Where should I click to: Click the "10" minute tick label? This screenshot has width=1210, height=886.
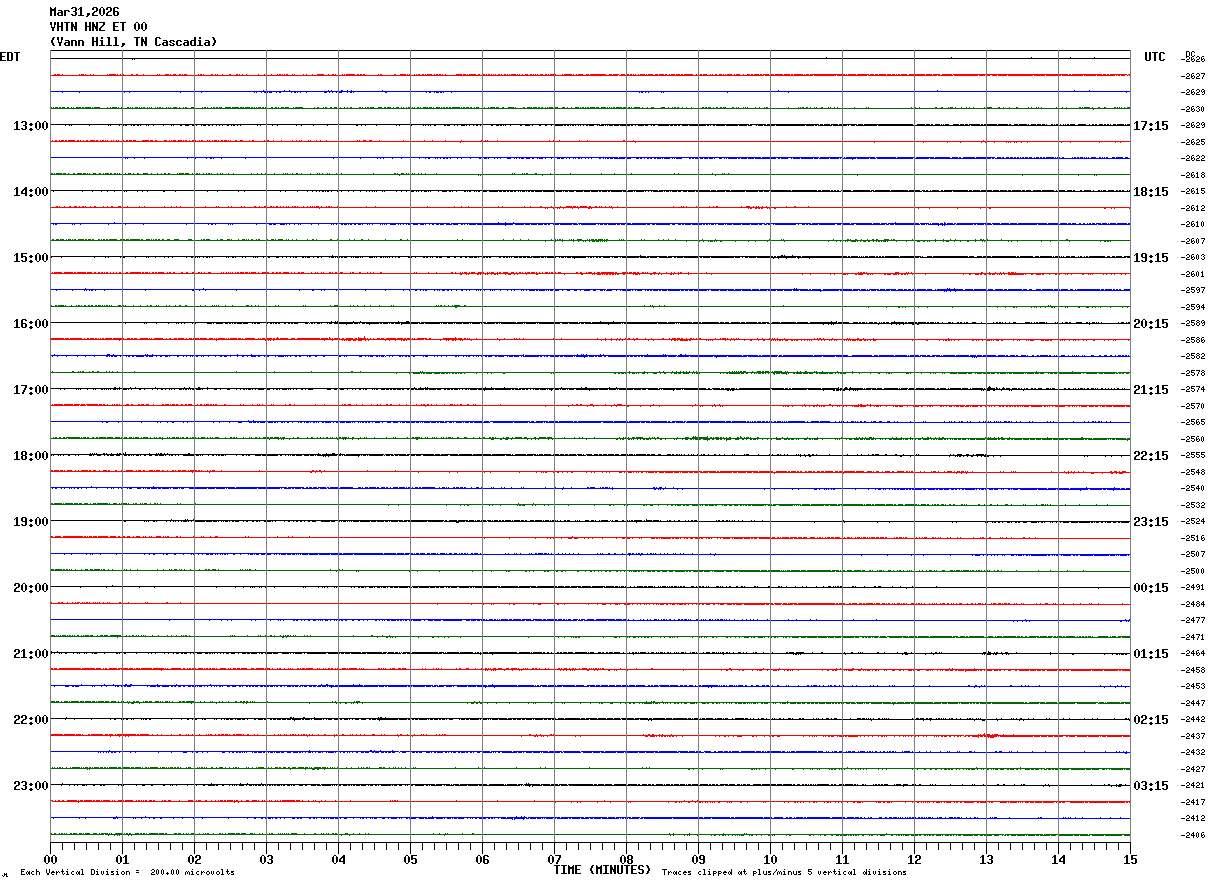[x=770, y=859]
